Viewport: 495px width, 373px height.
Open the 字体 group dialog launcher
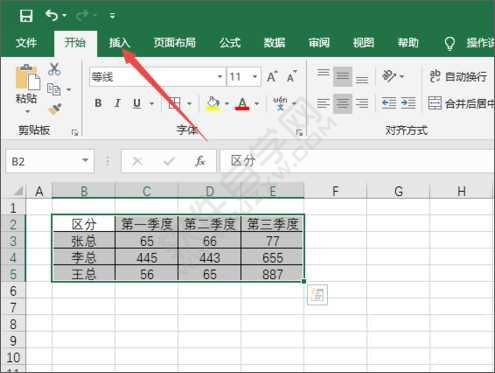point(299,132)
